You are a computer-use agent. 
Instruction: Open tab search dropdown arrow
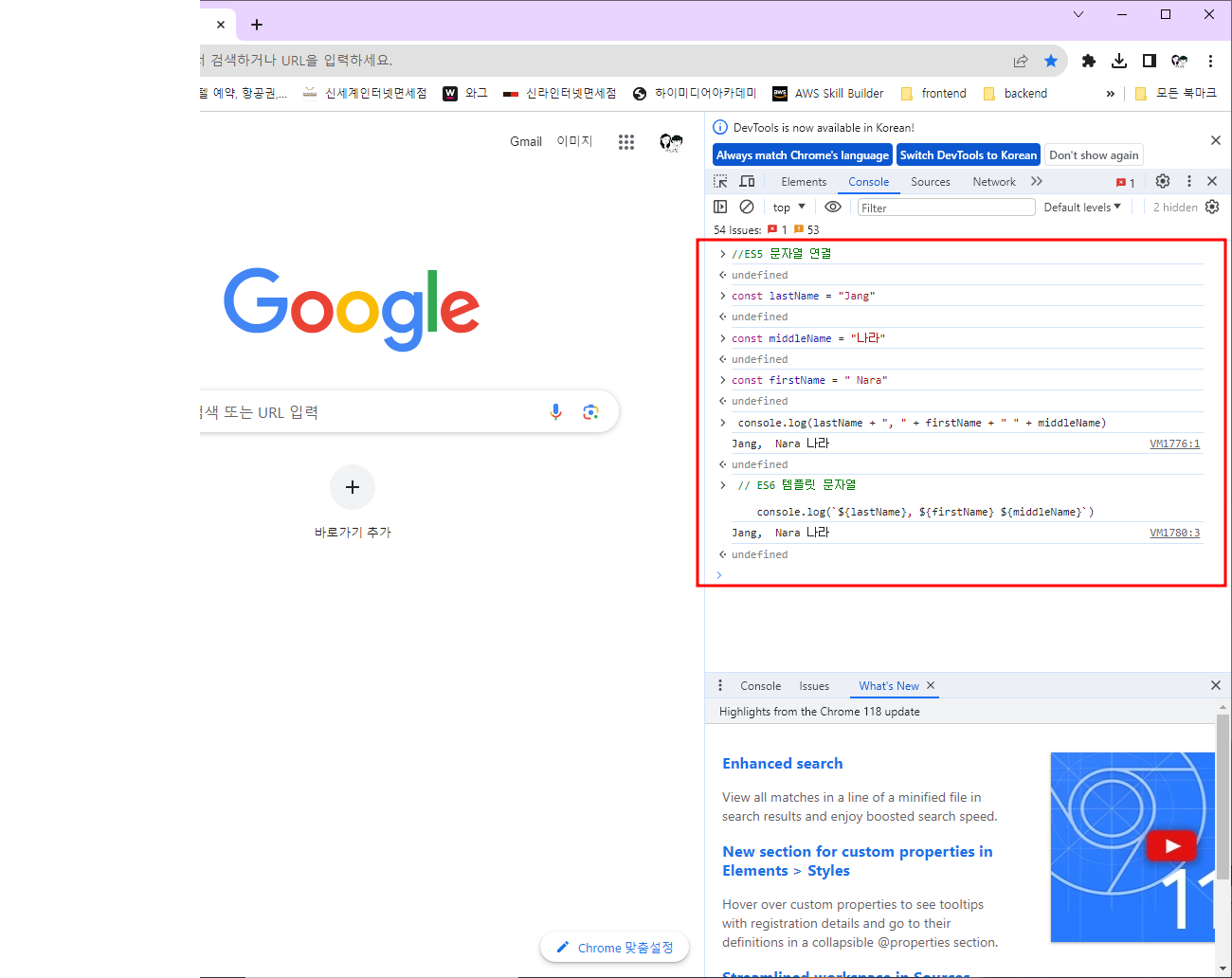click(x=1078, y=14)
